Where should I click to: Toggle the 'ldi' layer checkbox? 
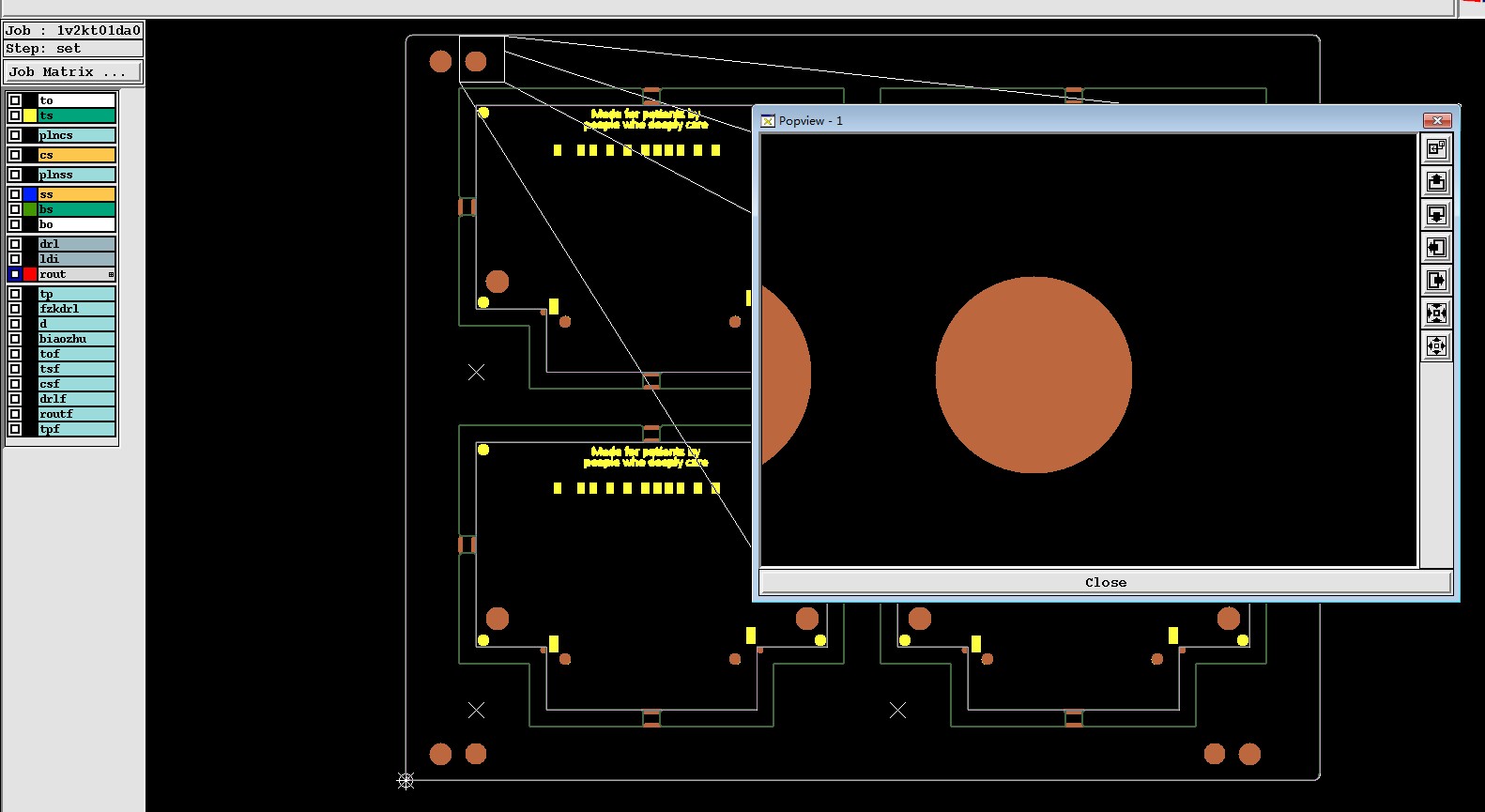tap(15, 259)
